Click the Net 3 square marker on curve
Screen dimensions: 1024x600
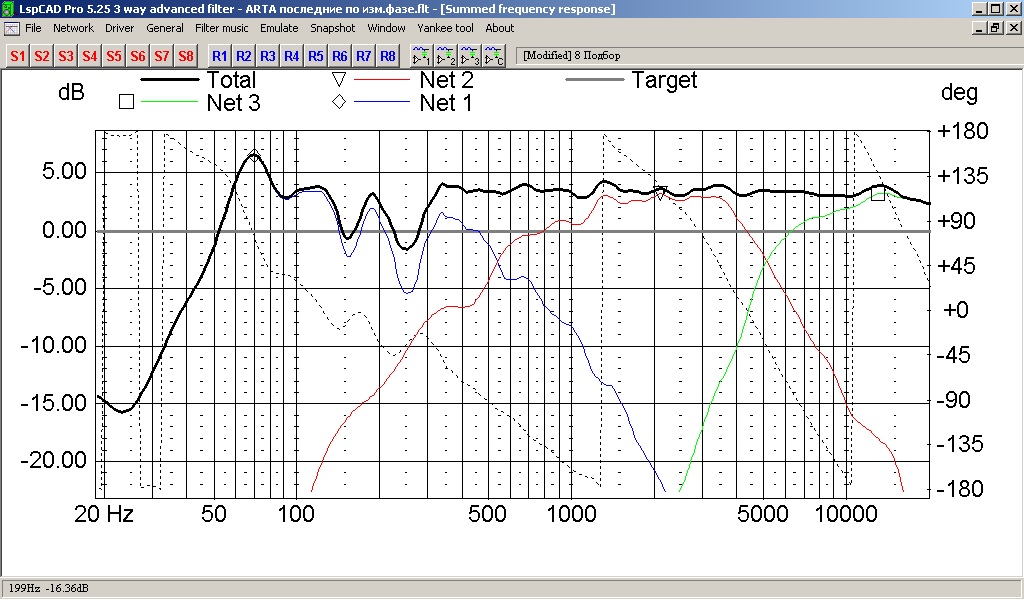pos(878,194)
